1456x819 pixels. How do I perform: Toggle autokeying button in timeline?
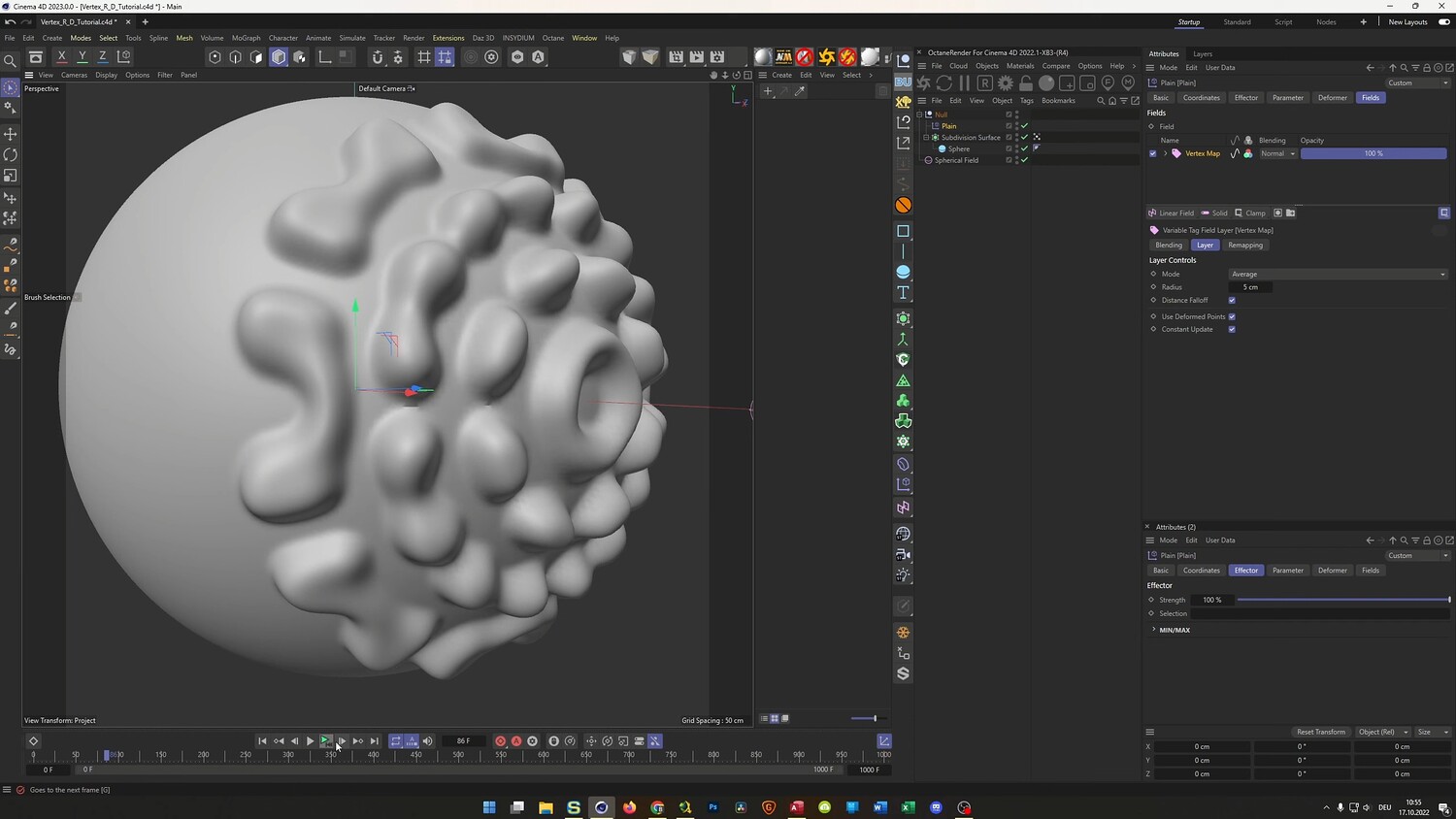point(516,741)
